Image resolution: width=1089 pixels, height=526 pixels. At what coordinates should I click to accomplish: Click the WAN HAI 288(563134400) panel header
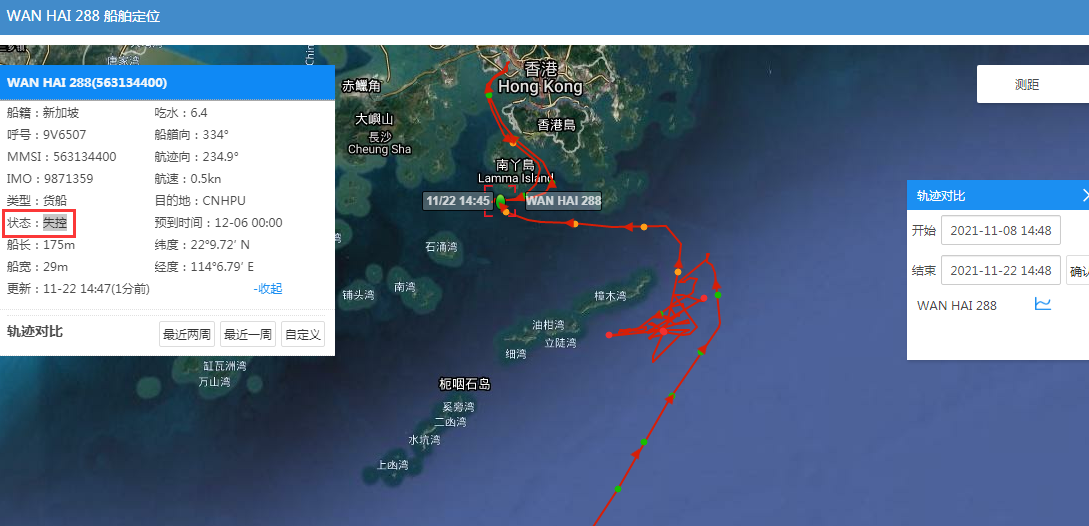(x=167, y=83)
